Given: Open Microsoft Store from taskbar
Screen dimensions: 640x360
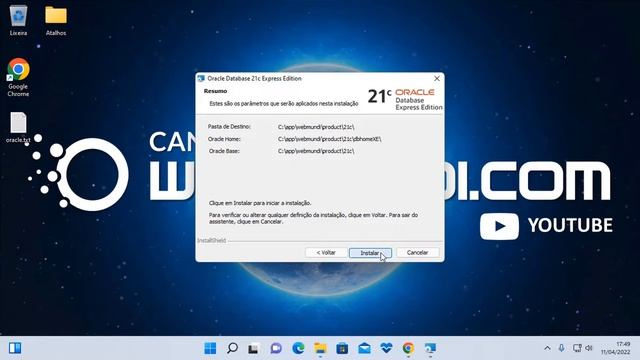Looking at the screenshot, I should point(342,348).
